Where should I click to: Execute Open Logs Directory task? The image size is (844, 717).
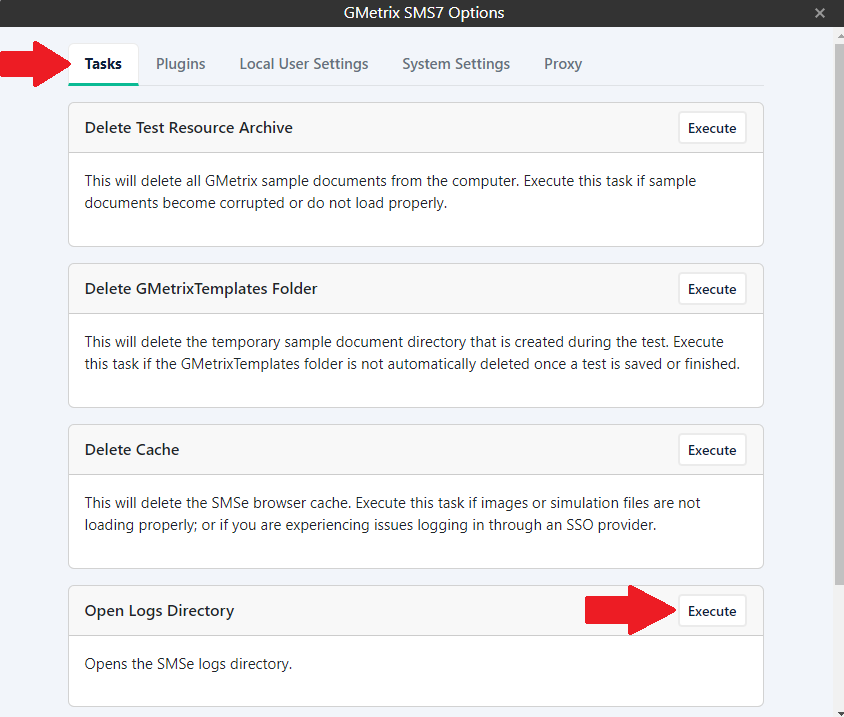click(x=712, y=611)
